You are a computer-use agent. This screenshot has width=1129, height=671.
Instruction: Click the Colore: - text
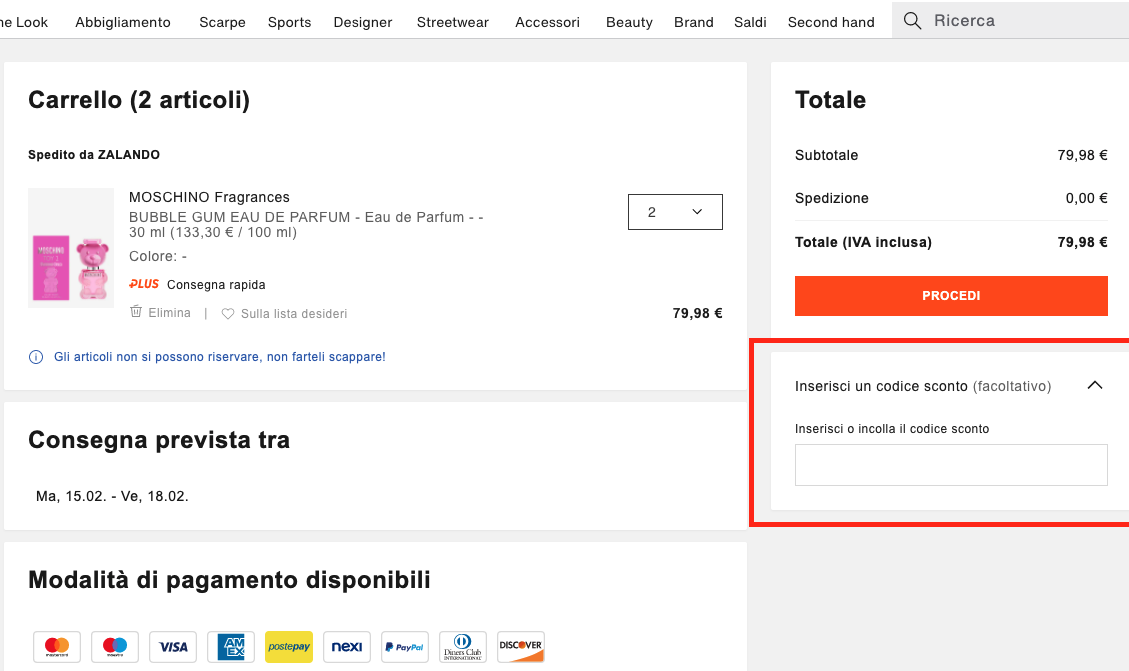pos(158,256)
